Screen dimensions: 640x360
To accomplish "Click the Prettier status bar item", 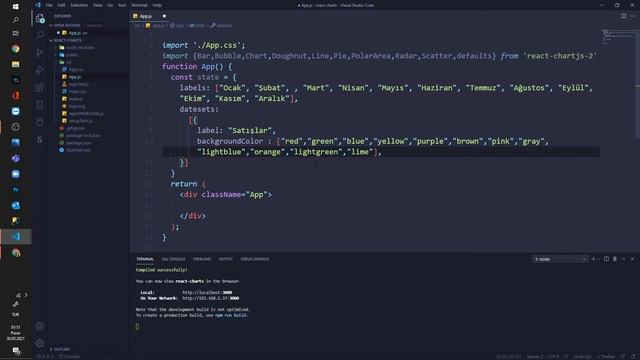I will tap(606, 357).
